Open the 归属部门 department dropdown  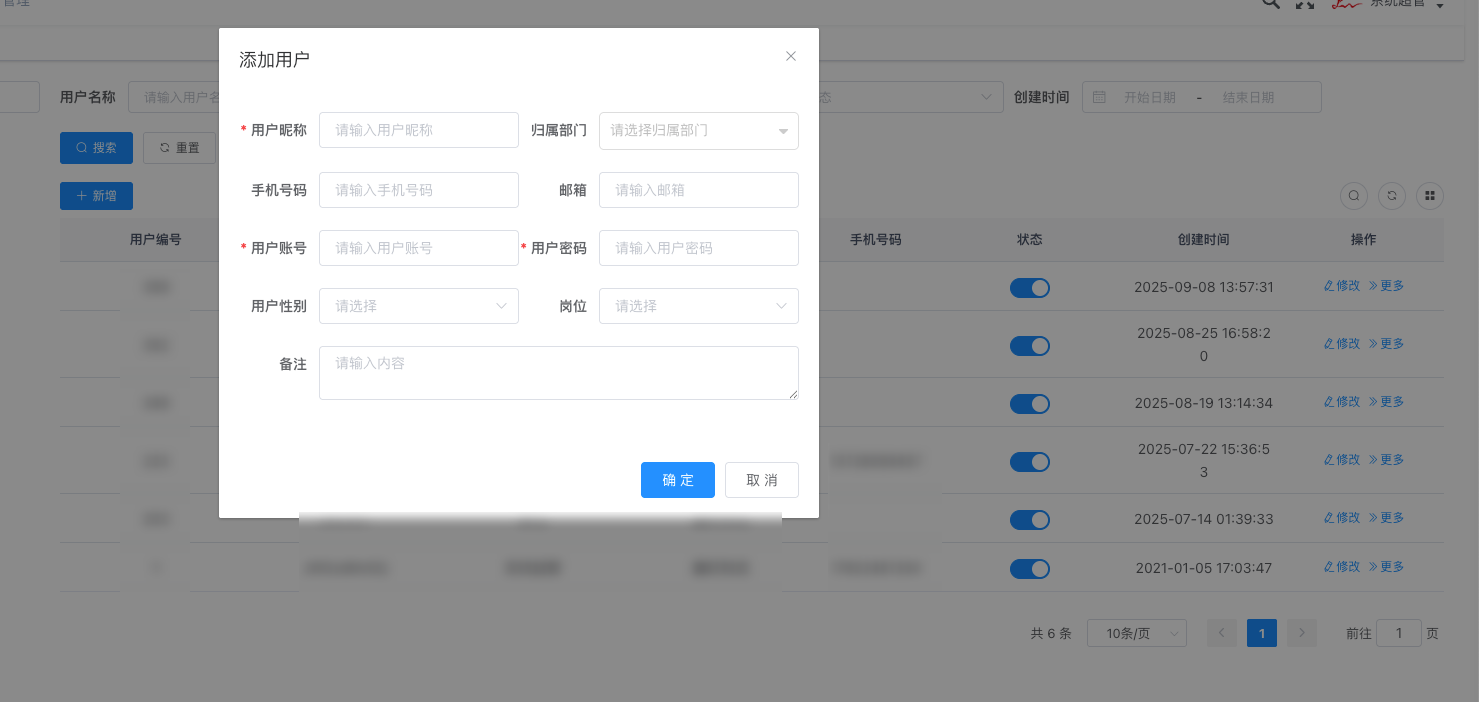click(698, 131)
